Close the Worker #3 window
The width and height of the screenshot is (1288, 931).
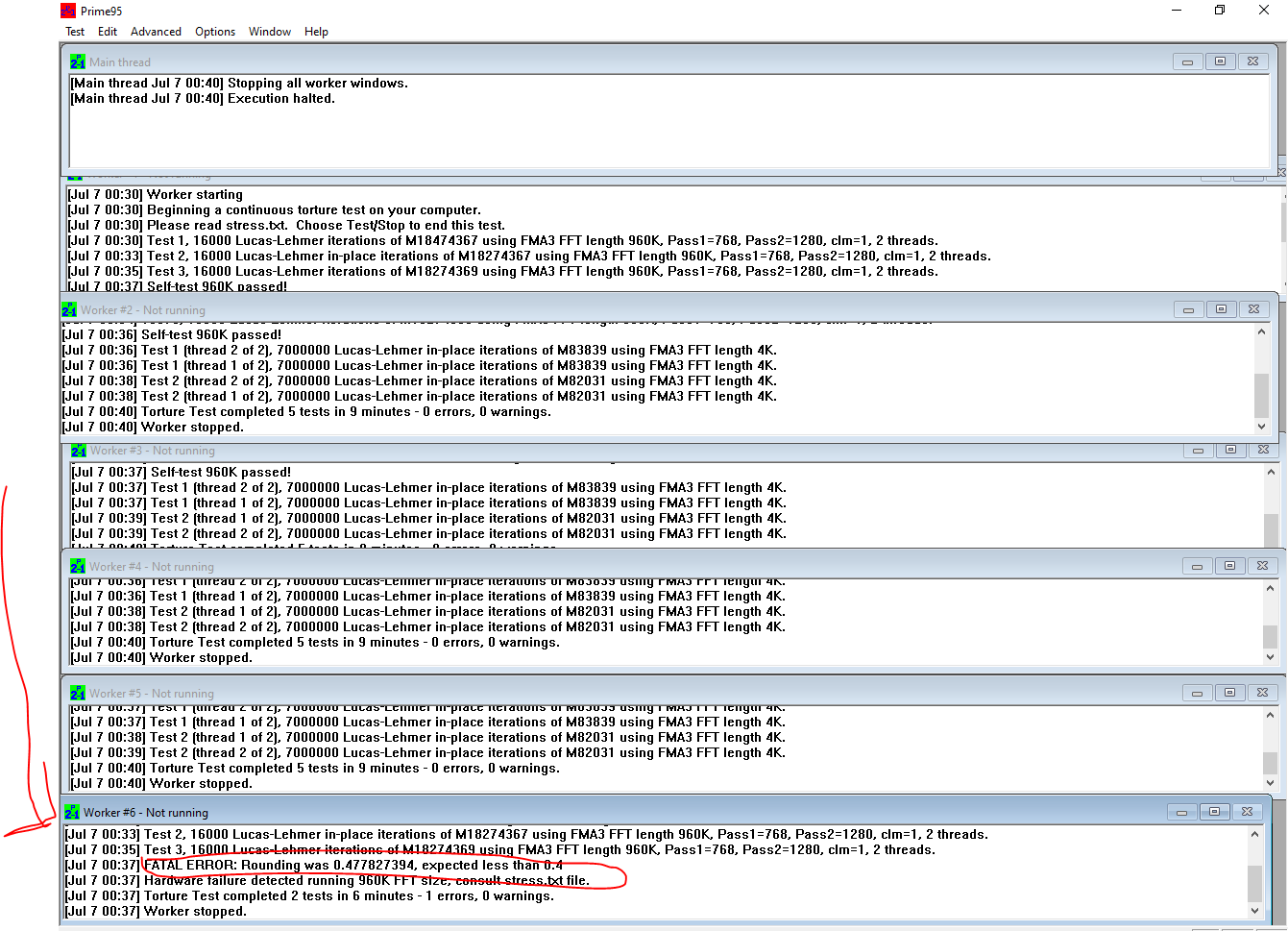pos(1263,450)
